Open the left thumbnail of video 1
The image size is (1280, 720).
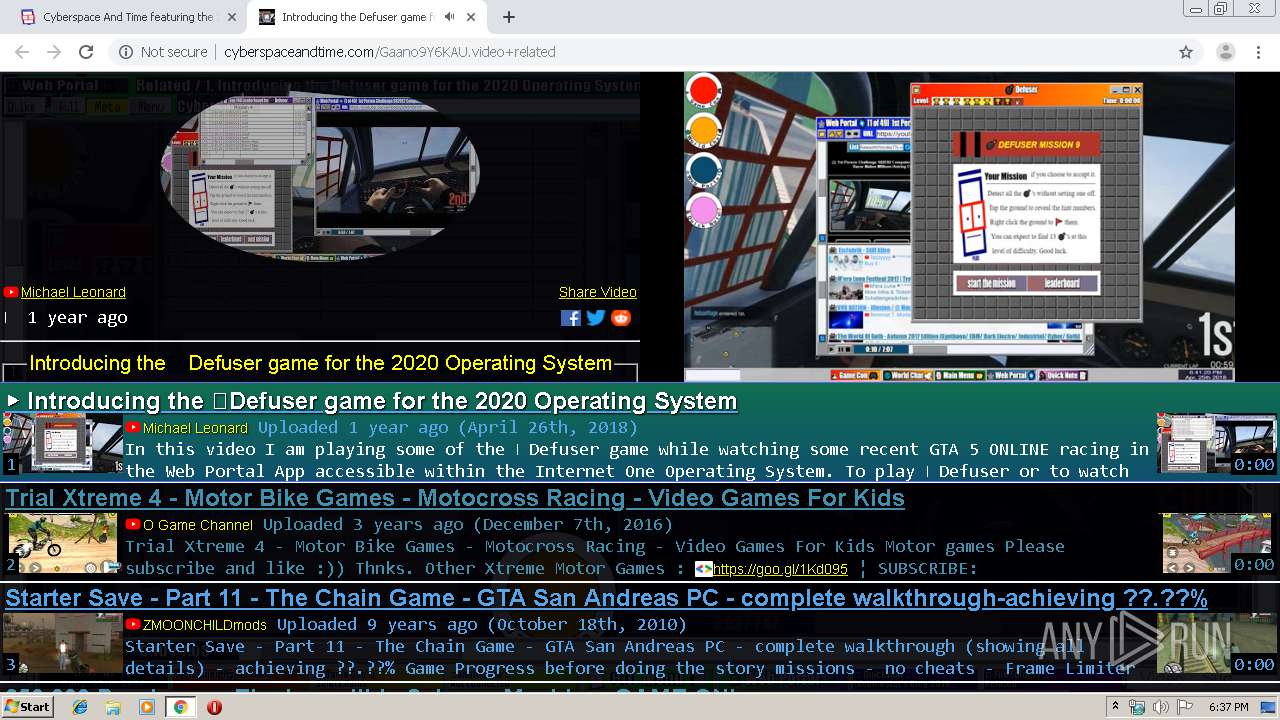coord(62,443)
